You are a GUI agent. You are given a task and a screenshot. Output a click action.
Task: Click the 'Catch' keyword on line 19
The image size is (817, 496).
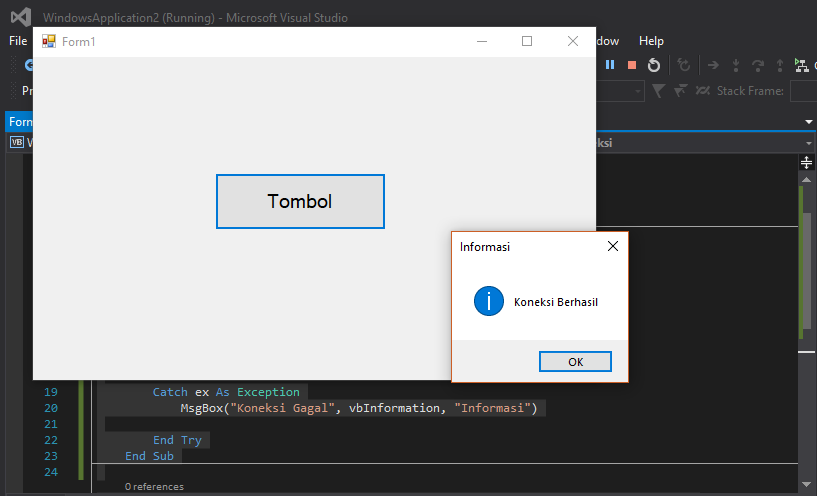[x=170, y=392]
